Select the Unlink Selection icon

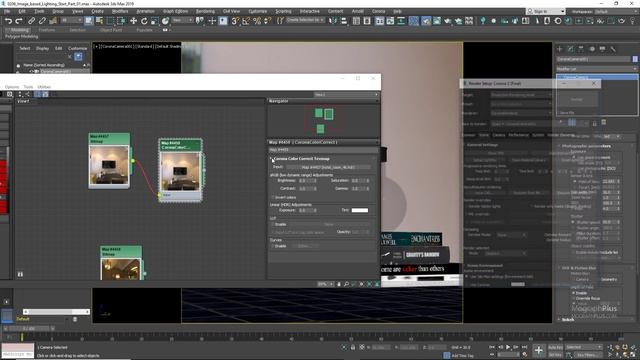click(x=42, y=21)
